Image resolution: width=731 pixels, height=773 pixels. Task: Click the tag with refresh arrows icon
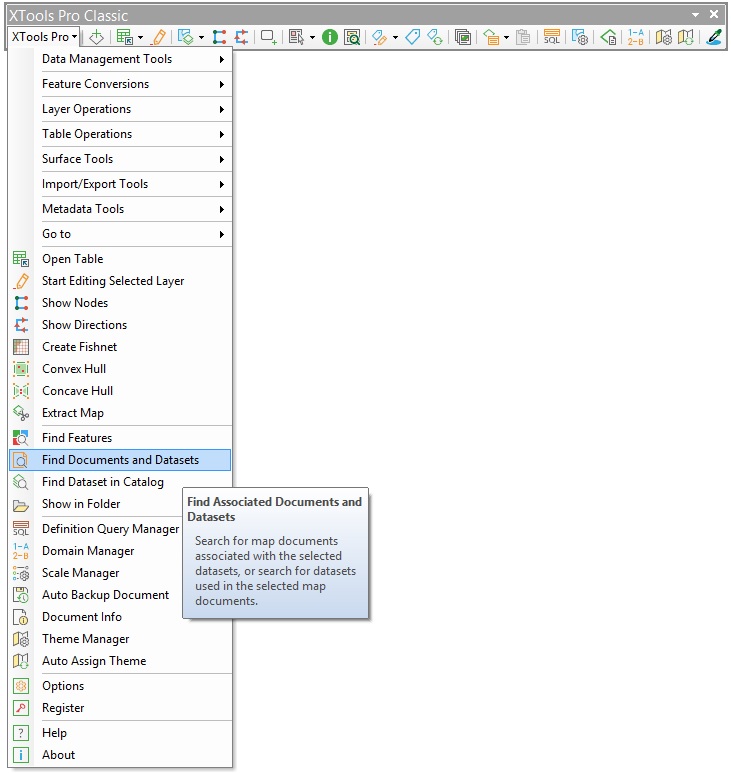point(435,37)
